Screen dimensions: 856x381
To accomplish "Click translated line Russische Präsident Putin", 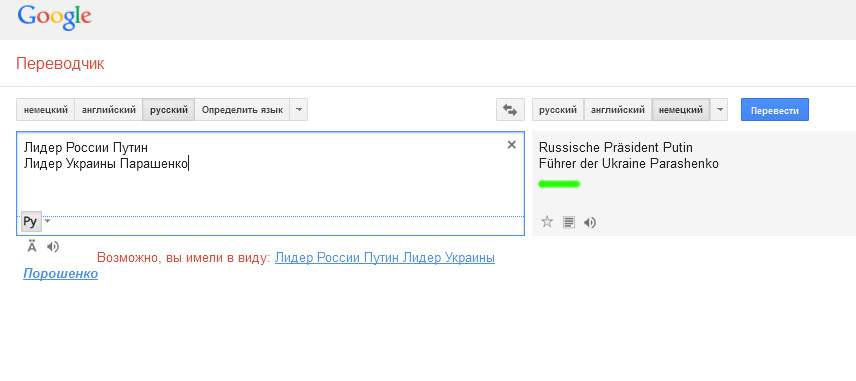I will [x=616, y=147].
